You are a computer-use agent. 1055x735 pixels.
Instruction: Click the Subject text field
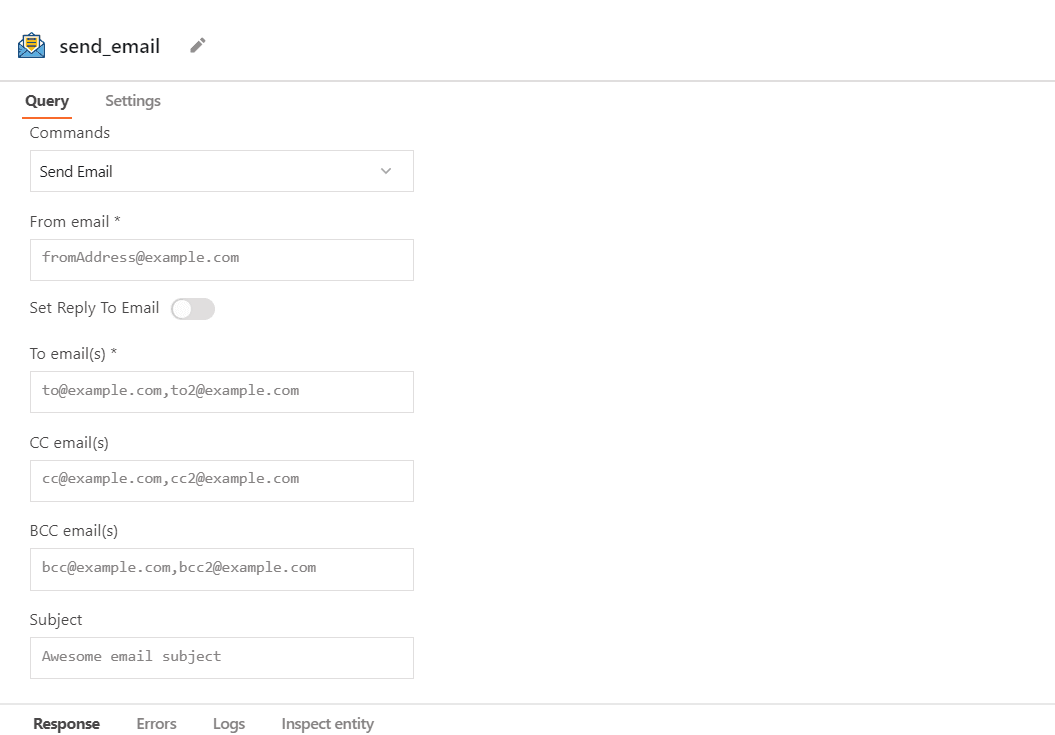click(x=221, y=657)
